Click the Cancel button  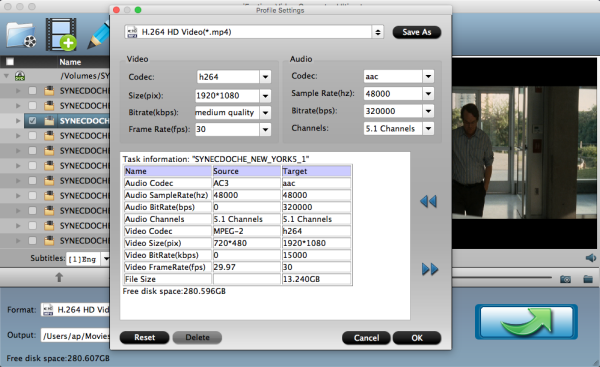(366, 338)
